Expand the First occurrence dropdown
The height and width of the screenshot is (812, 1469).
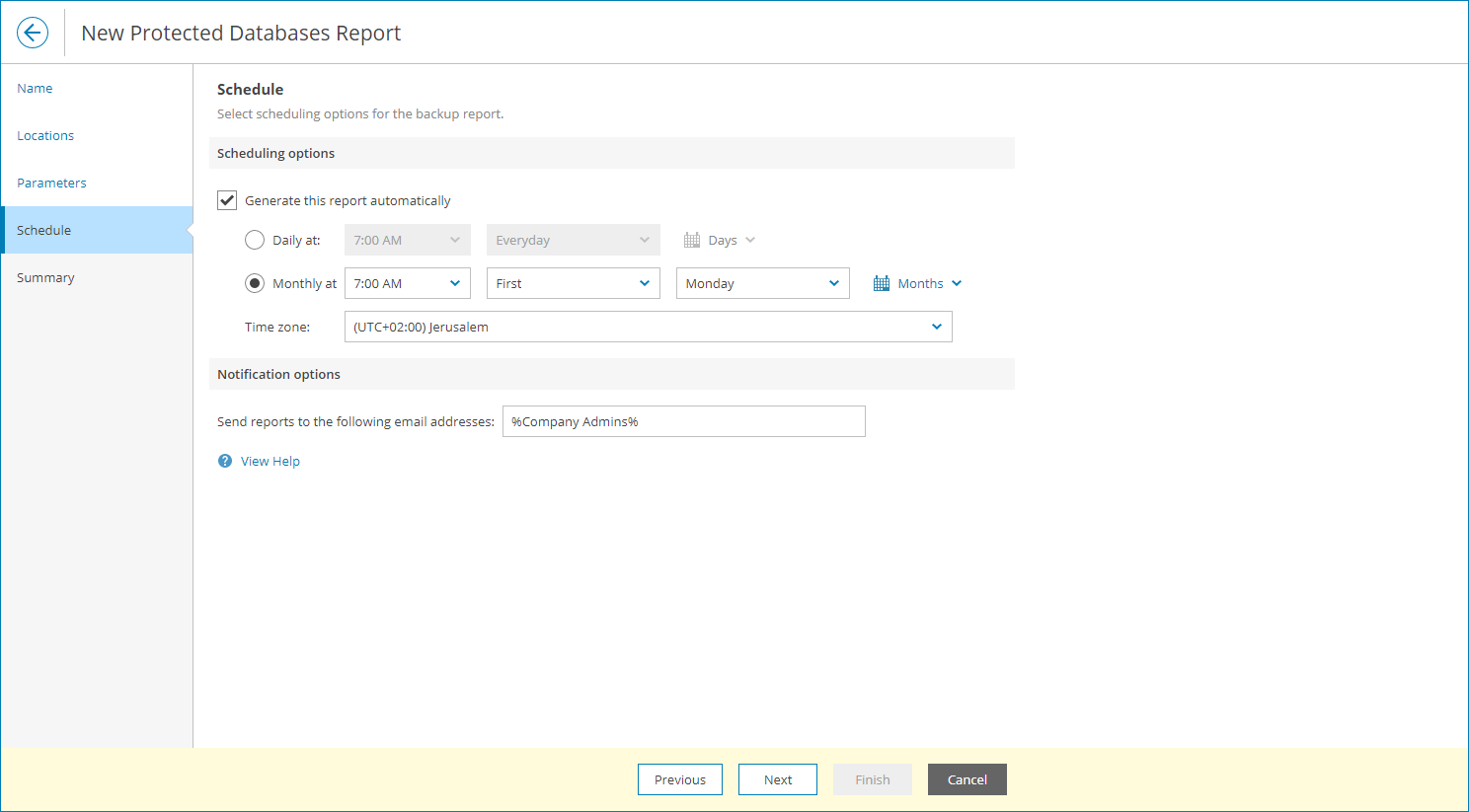coord(574,283)
